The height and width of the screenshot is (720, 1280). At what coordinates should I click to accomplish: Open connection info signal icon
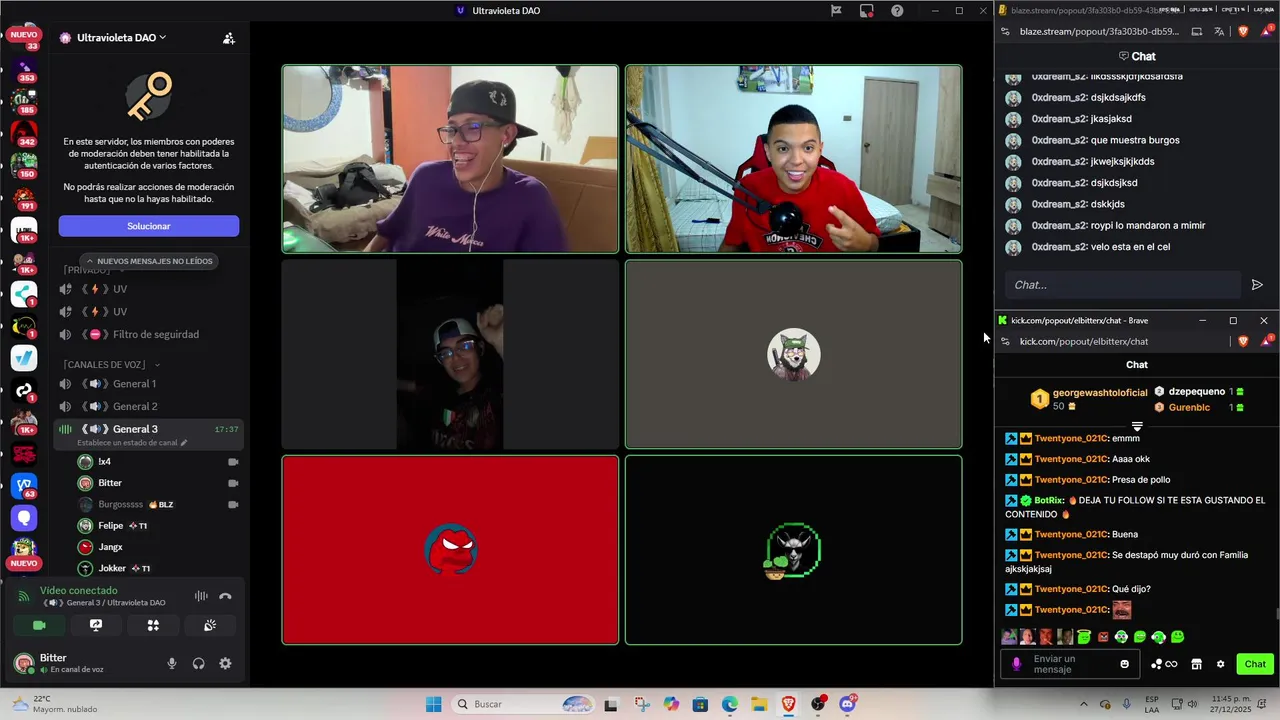pos(24,596)
